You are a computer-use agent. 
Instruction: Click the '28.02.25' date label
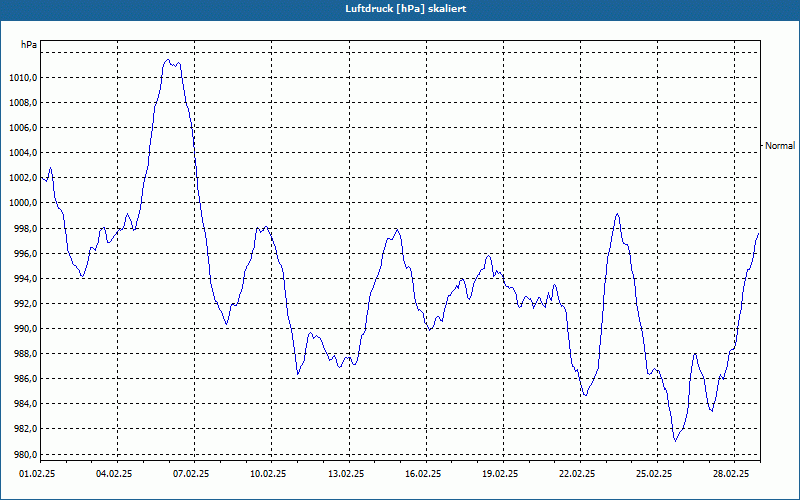click(732, 473)
